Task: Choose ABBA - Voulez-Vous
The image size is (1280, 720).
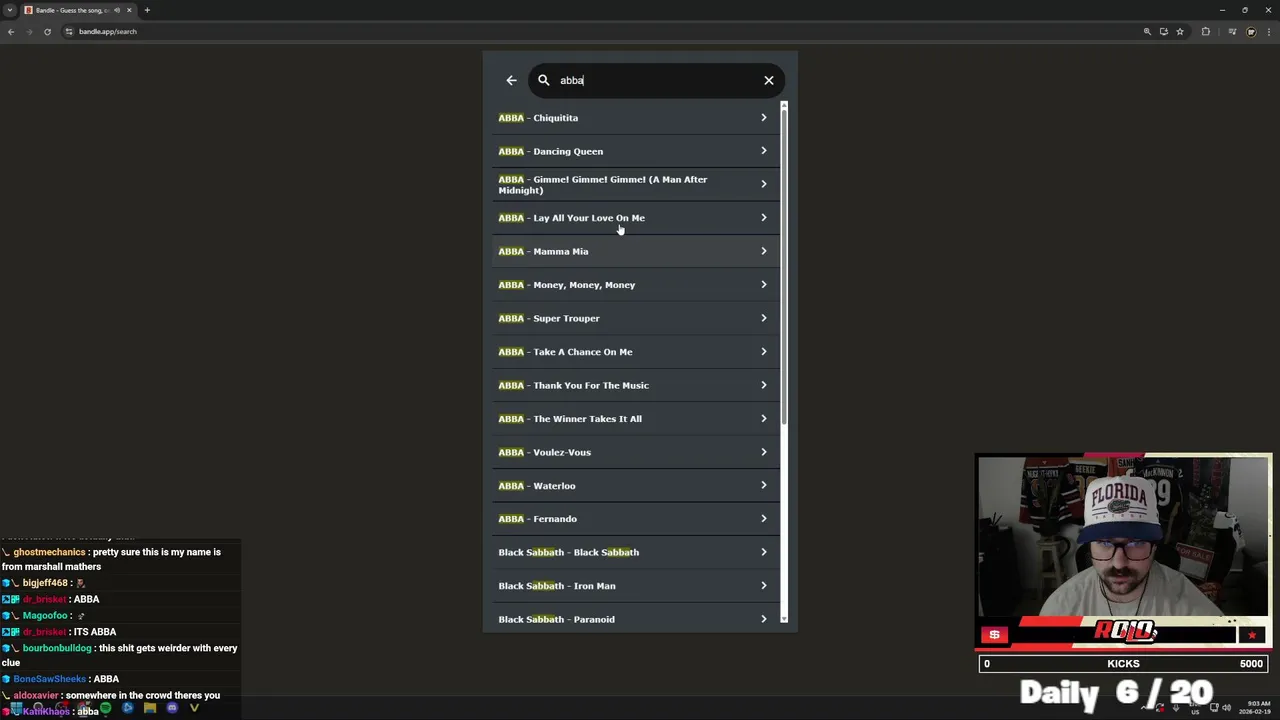Action: pos(634,452)
